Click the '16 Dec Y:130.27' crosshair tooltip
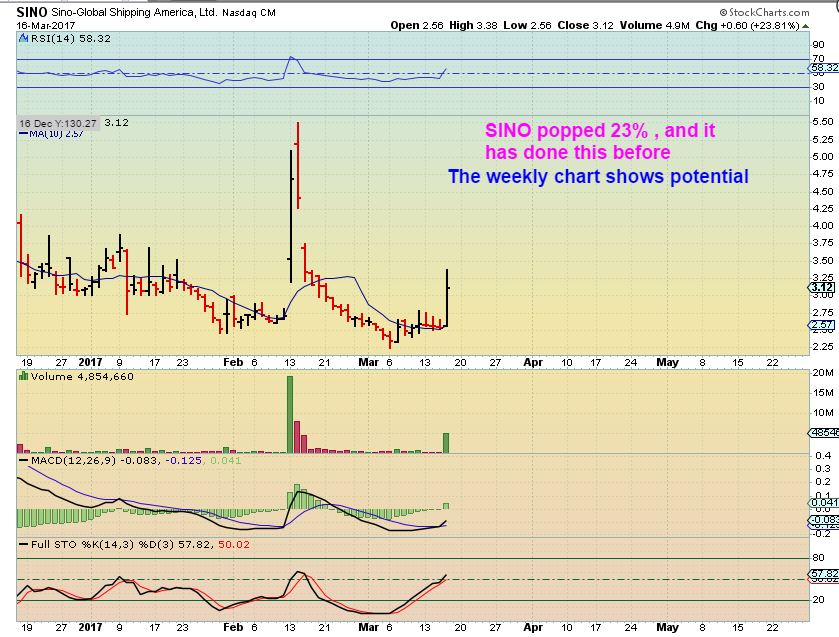The height and width of the screenshot is (637, 839). pos(58,123)
